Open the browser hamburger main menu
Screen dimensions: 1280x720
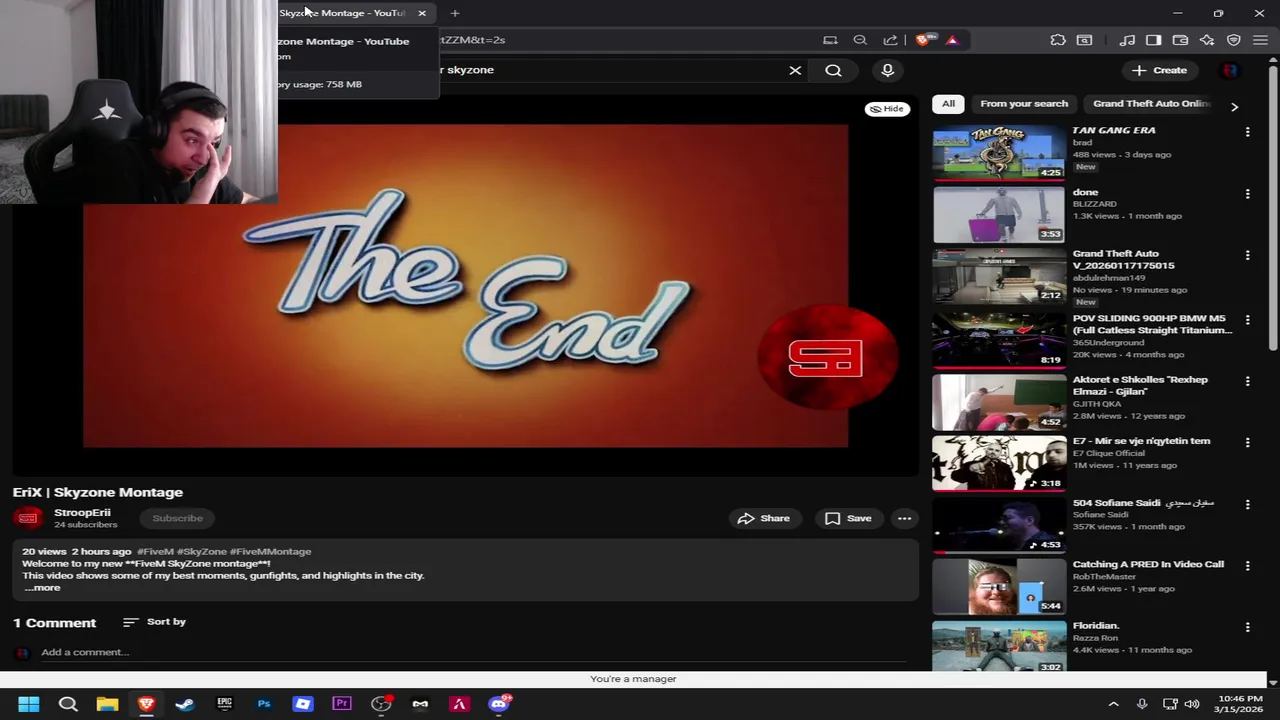point(1260,40)
